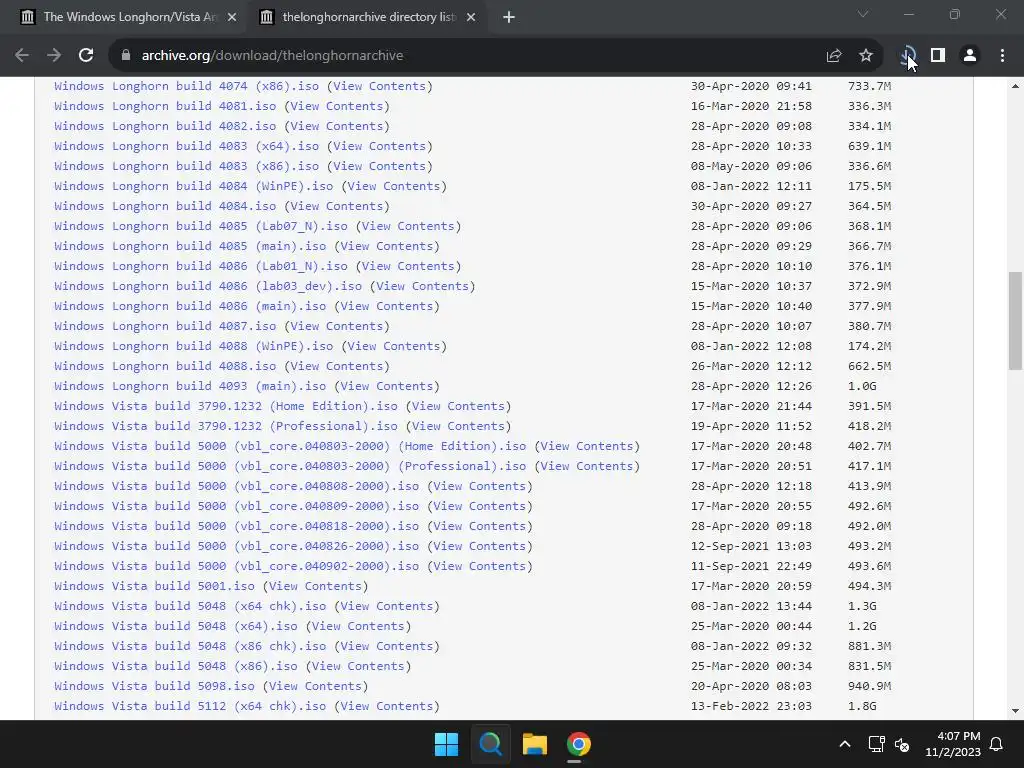Go back to the previous page
The image size is (1024, 768).
(x=22, y=56)
